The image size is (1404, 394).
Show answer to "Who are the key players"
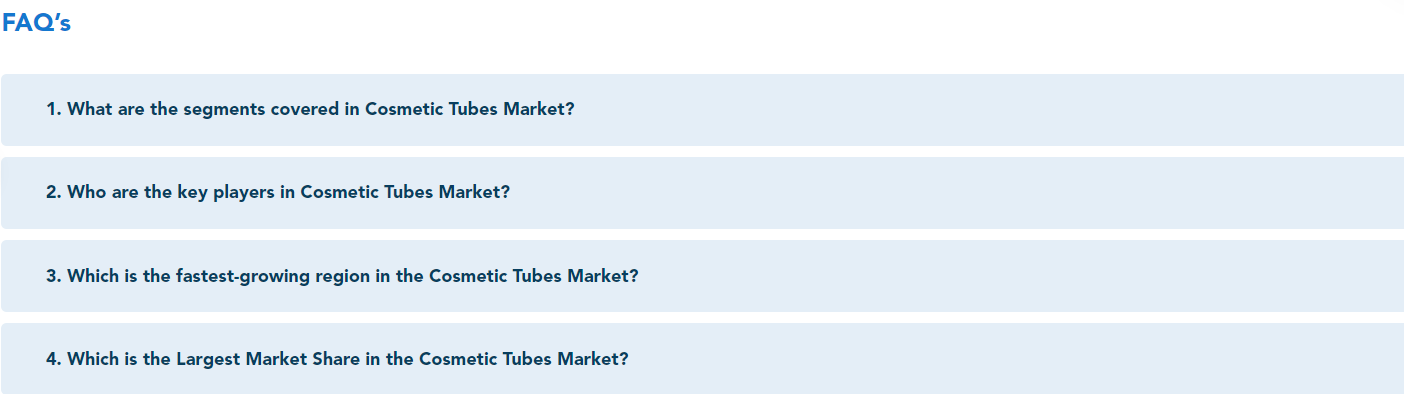(x=702, y=192)
